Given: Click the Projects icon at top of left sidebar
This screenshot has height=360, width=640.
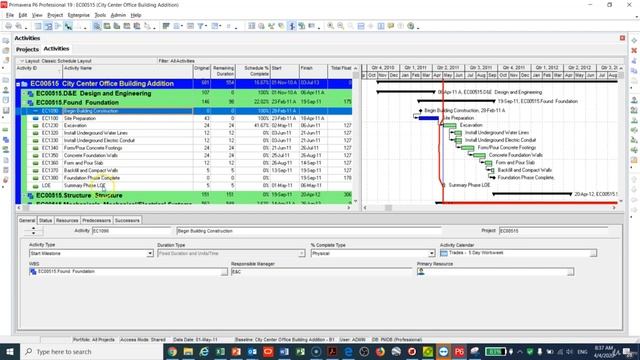Looking at the screenshot, I should coord(6,41).
